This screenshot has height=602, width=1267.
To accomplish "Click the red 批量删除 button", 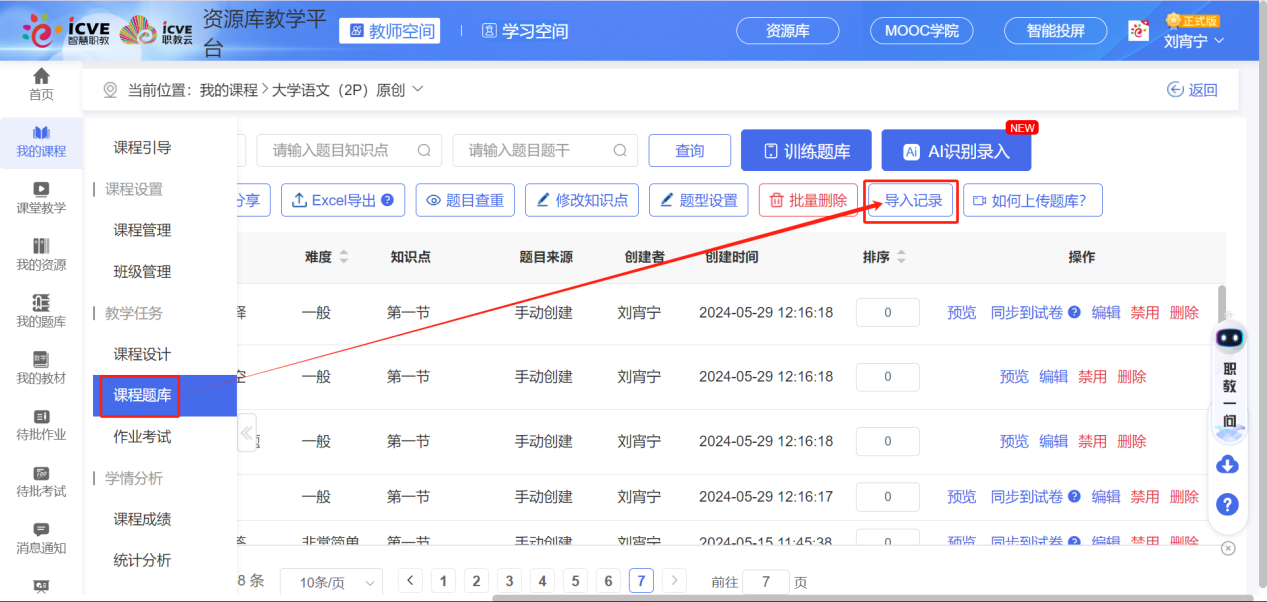I will click(807, 200).
